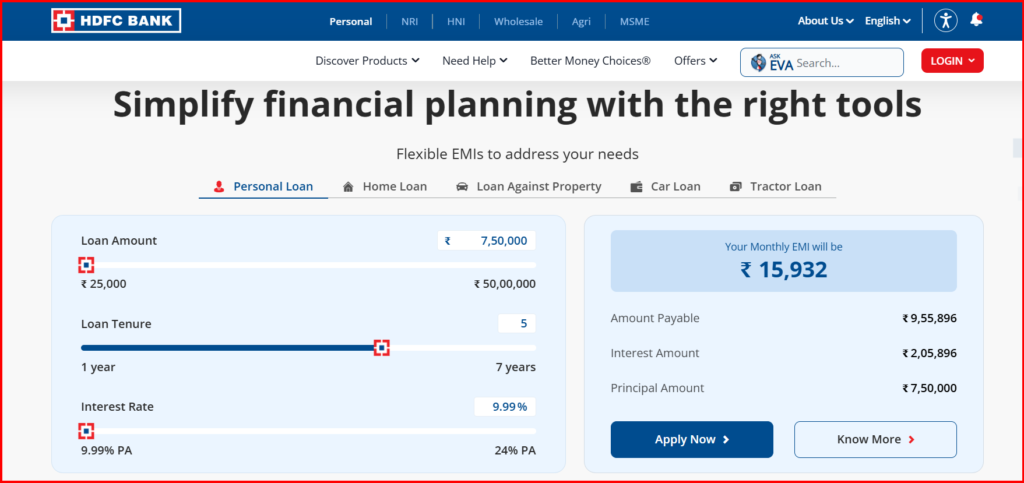
Task: Click the Know More button
Action: pyautogui.click(x=875, y=439)
